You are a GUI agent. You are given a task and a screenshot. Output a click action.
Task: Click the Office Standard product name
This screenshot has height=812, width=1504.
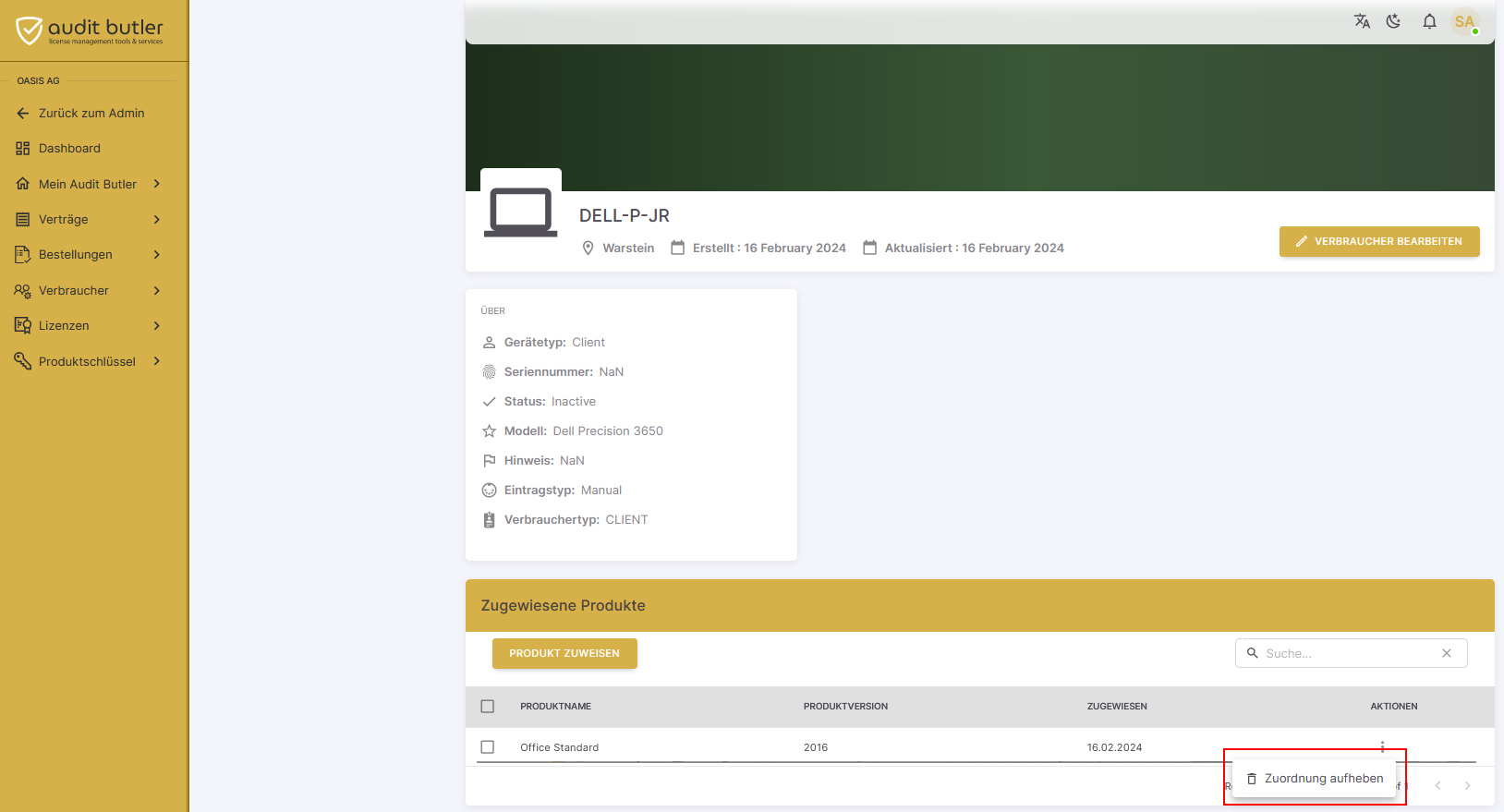coord(559,747)
